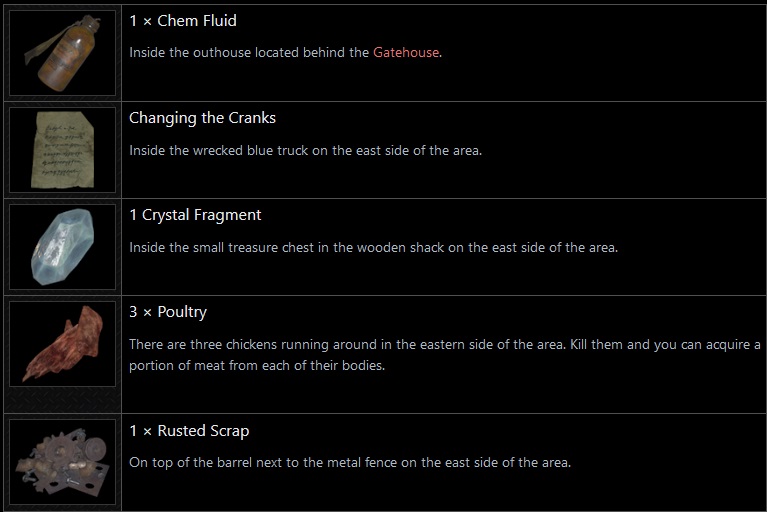Select the '1 × Rusted Scrap' title
The width and height of the screenshot is (767, 512).
point(189,431)
